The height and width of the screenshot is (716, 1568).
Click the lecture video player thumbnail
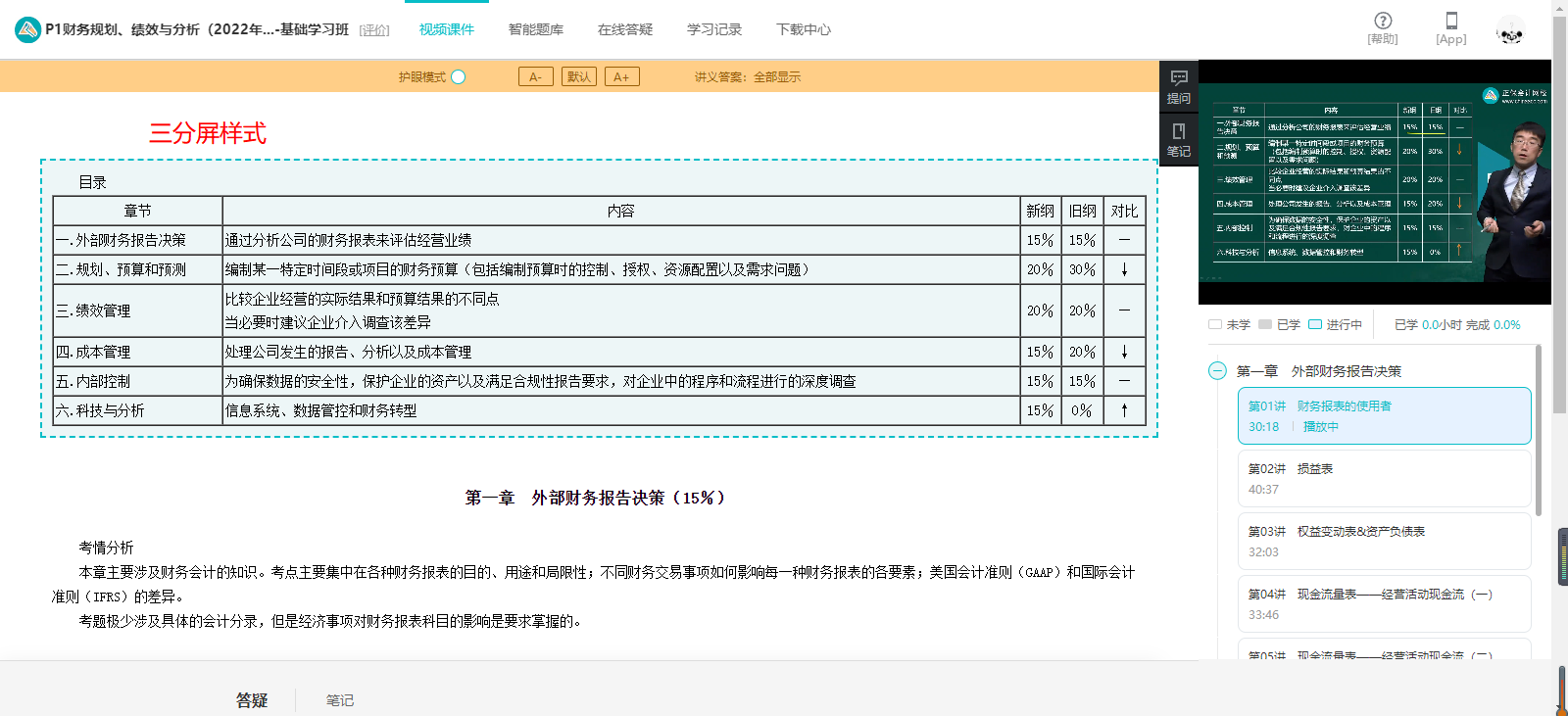click(x=1374, y=182)
